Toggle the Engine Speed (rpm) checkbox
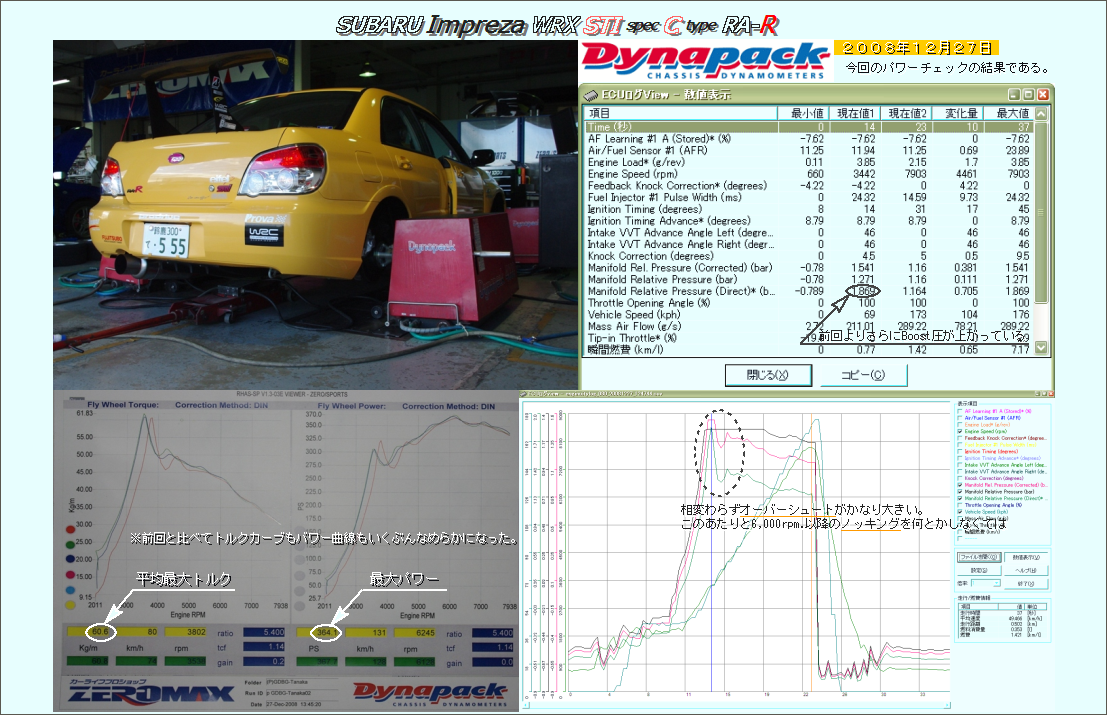The height and width of the screenshot is (715, 1107). pyautogui.click(x=960, y=431)
